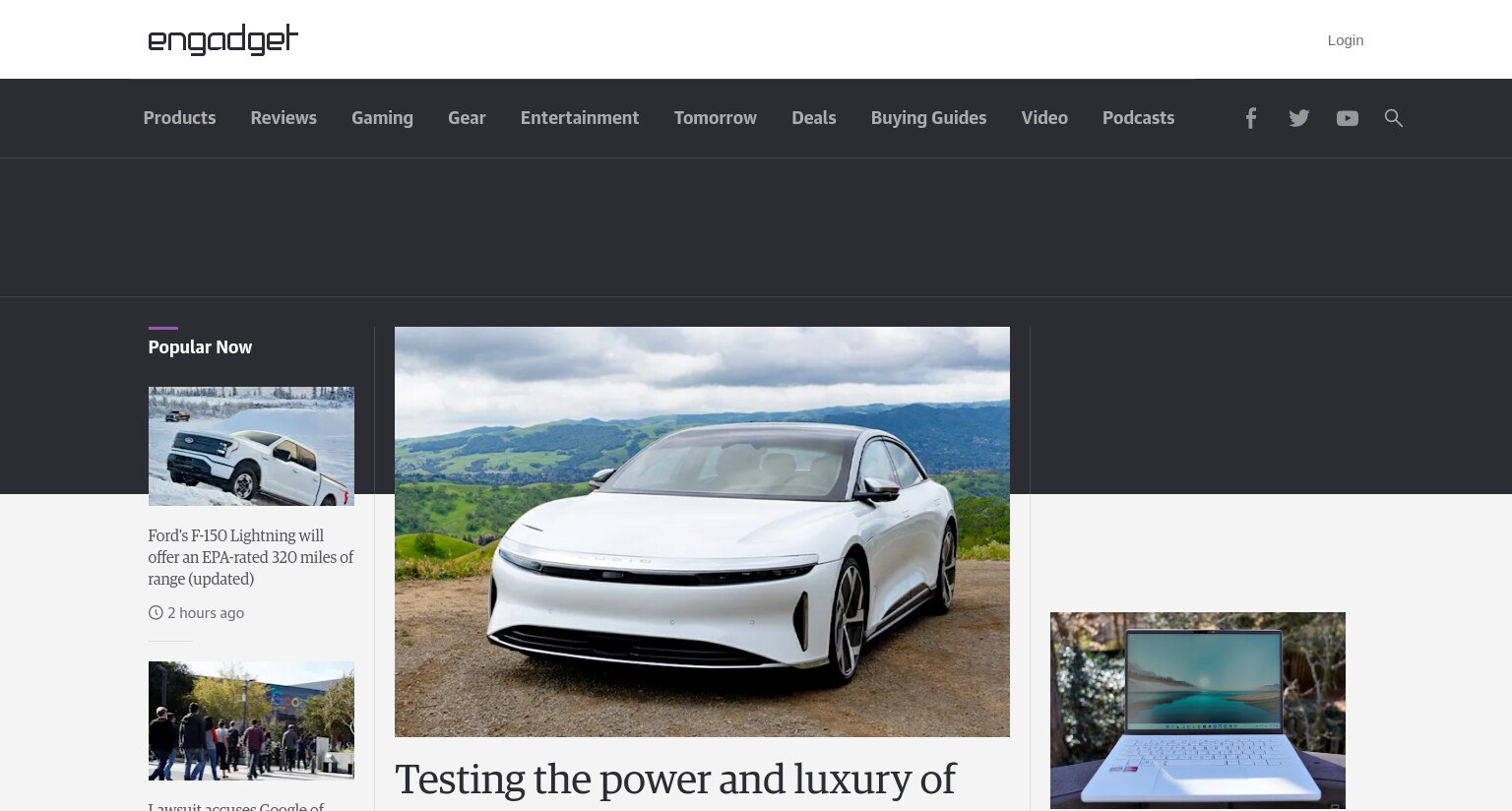Open the Deals section
Image resolution: width=1512 pixels, height=811 pixels.
[814, 118]
